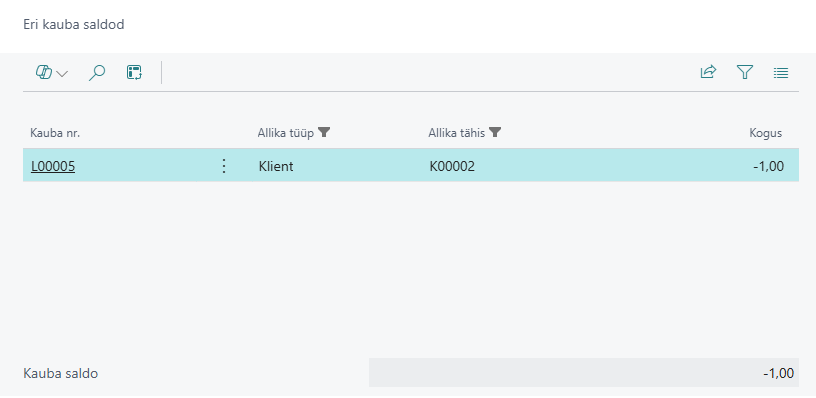Screen dimensions: 816x398
Task: Click the funnel icon beside Allika tähis
Action: [495, 133]
